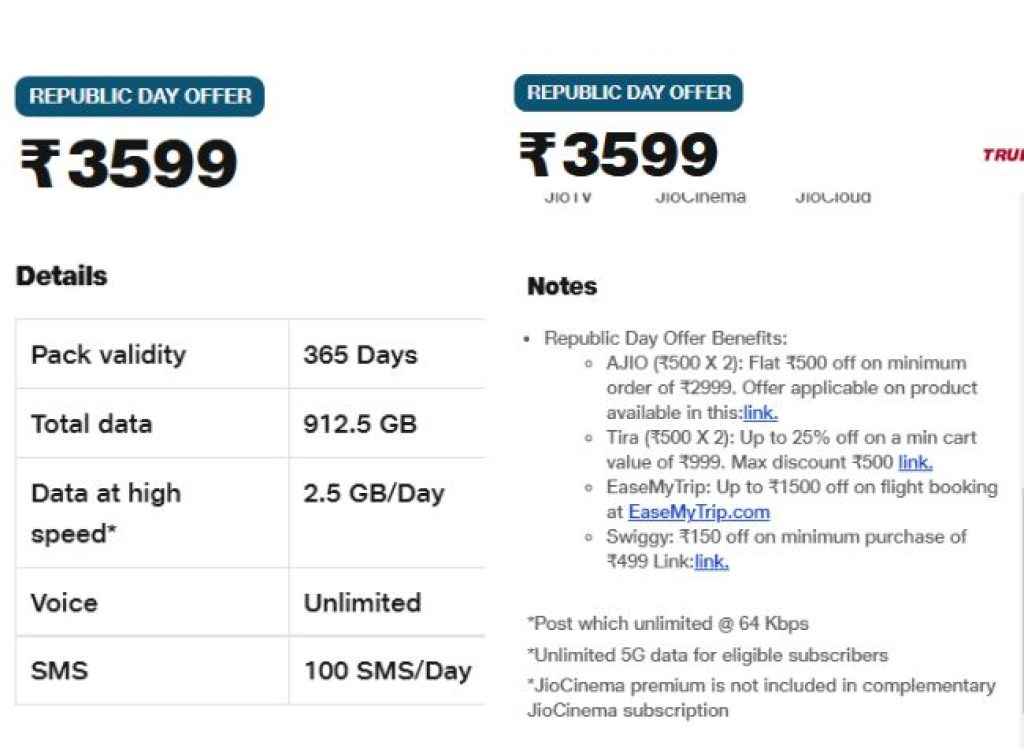
Task: Select the Data at high speed label
Action: (x=106, y=513)
